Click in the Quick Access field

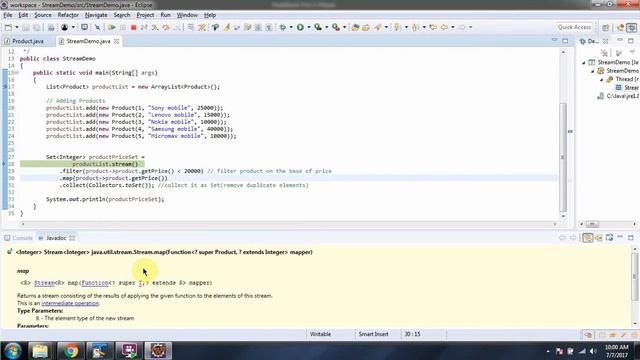click(574, 27)
